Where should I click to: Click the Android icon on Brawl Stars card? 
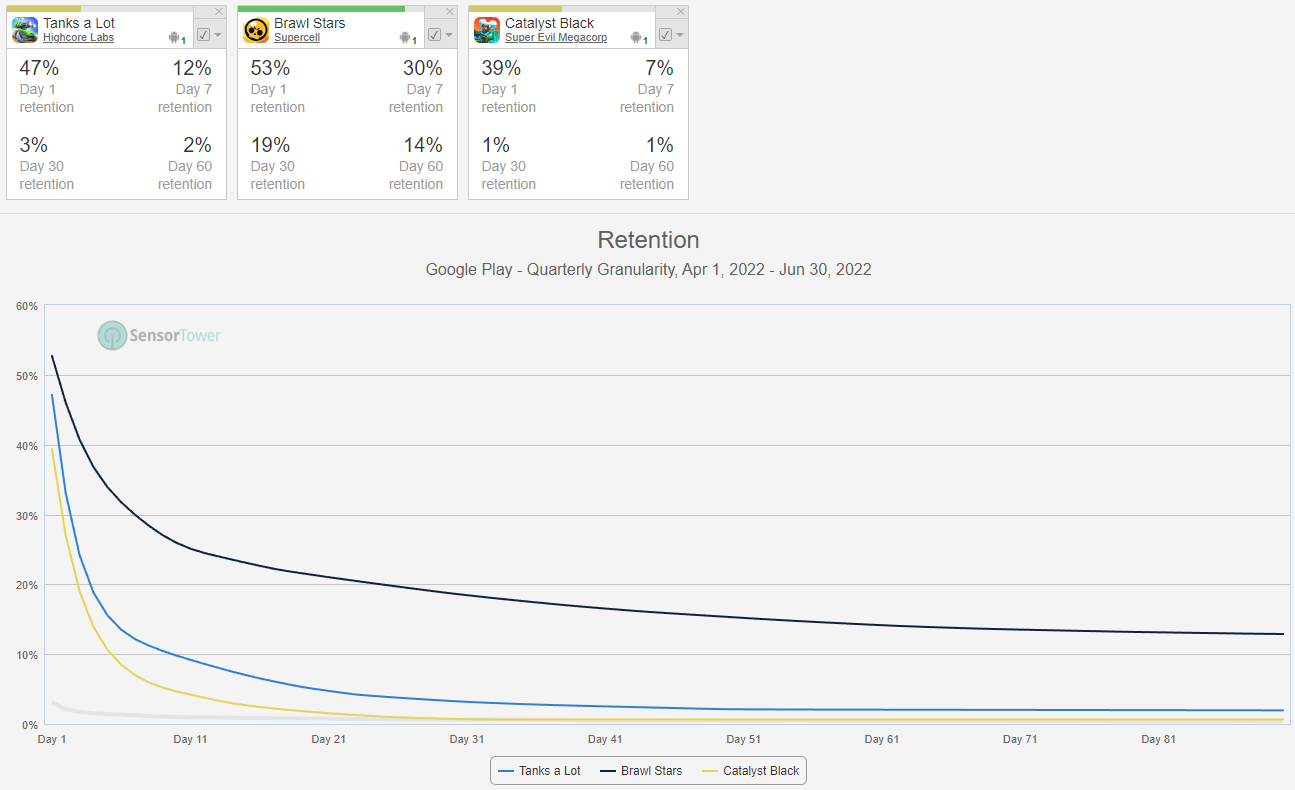tap(406, 37)
